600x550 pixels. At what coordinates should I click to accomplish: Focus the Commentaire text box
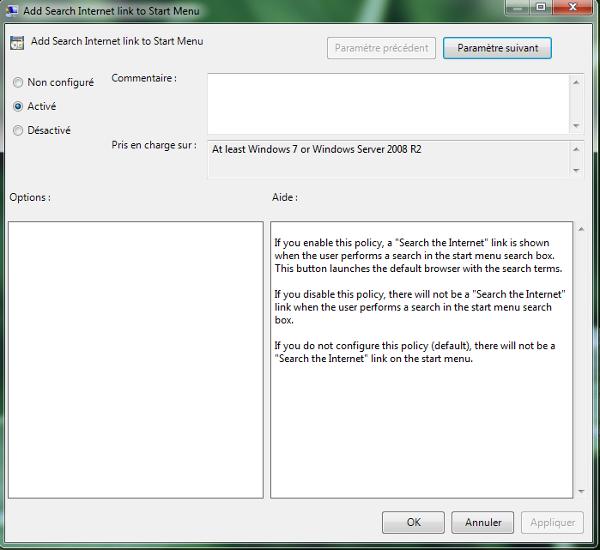click(388, 104)
